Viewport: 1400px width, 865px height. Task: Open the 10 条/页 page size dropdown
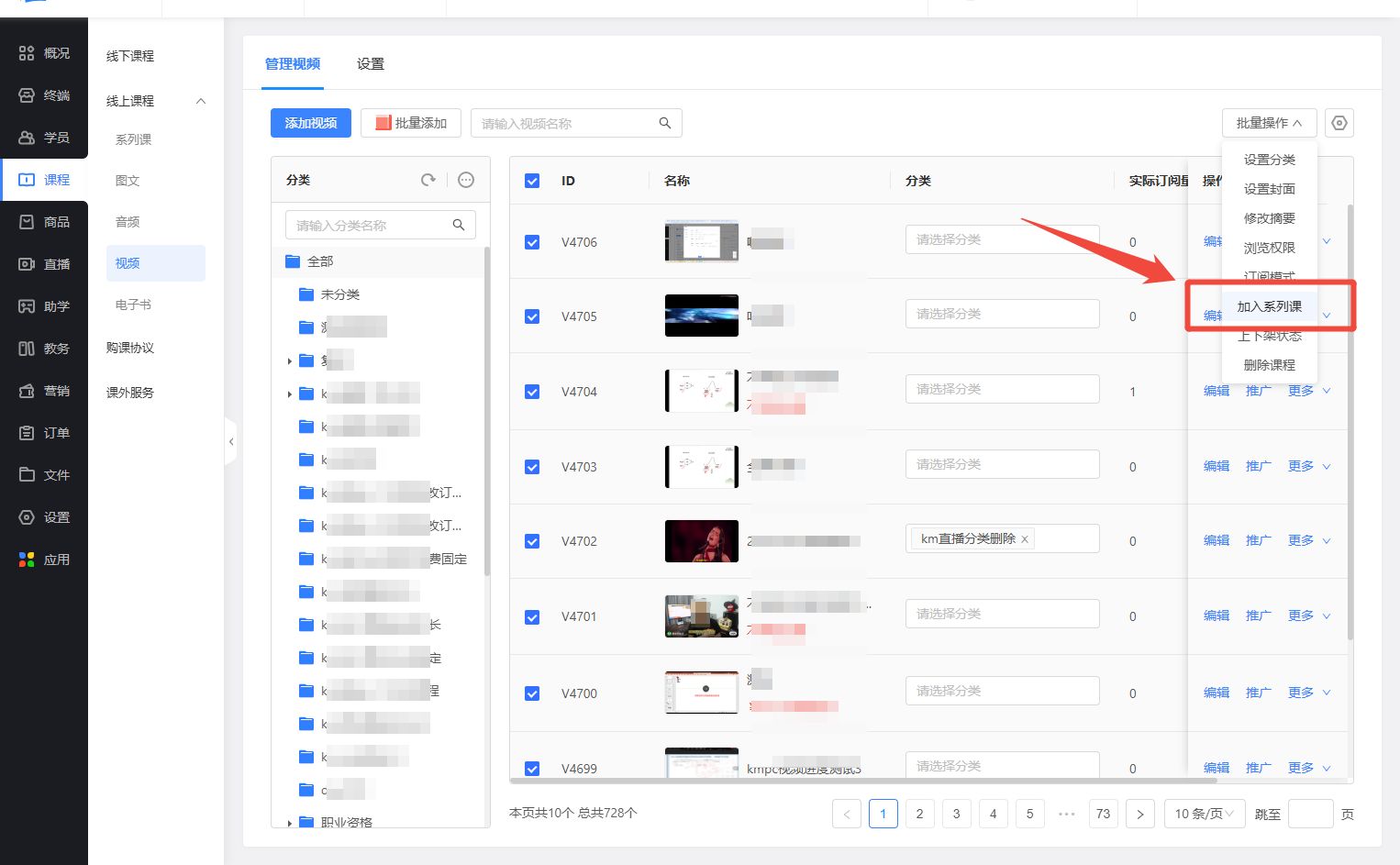click(x=1204, y=814)
